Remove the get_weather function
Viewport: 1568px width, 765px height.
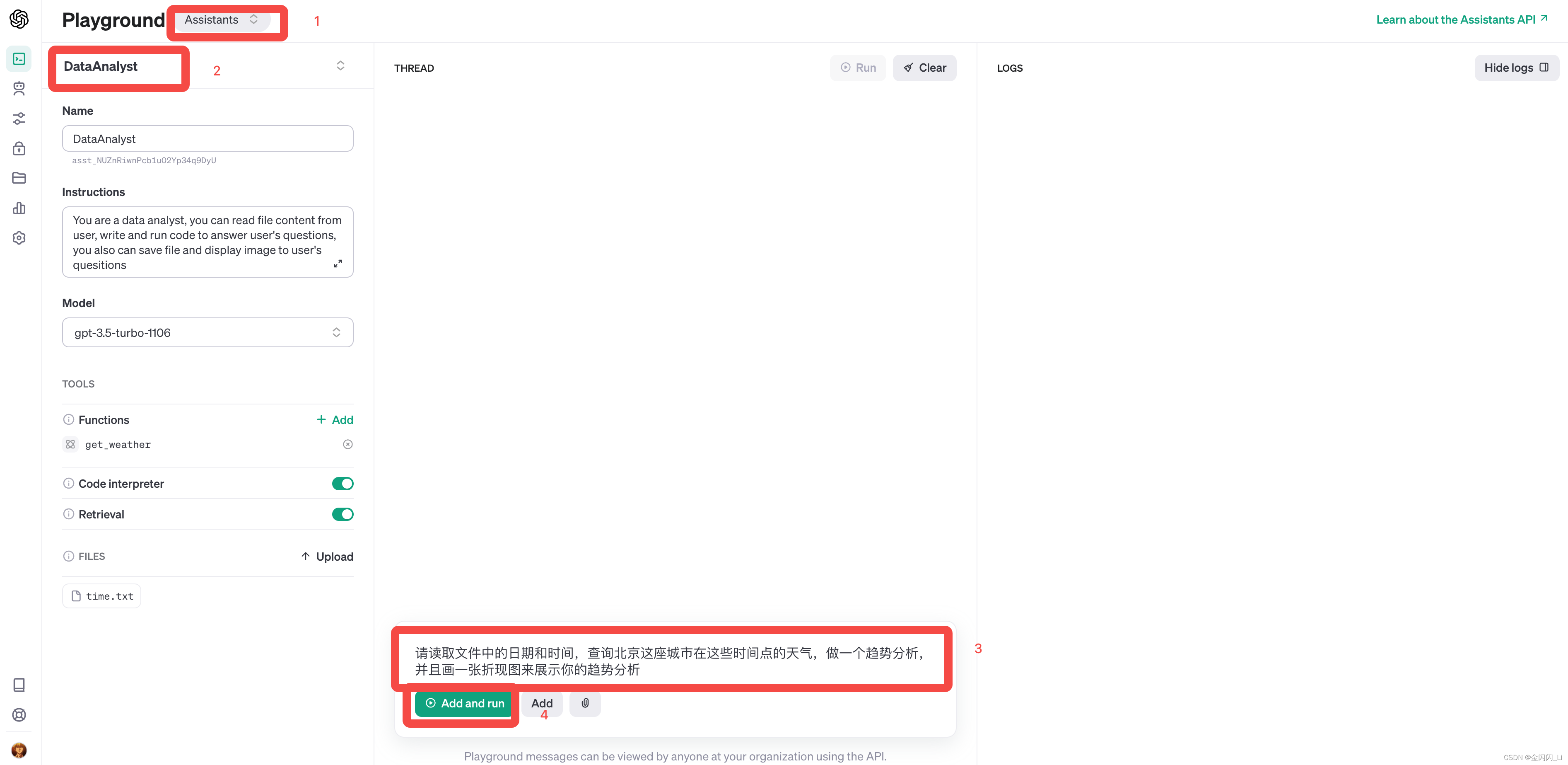[x=347, y=444]
